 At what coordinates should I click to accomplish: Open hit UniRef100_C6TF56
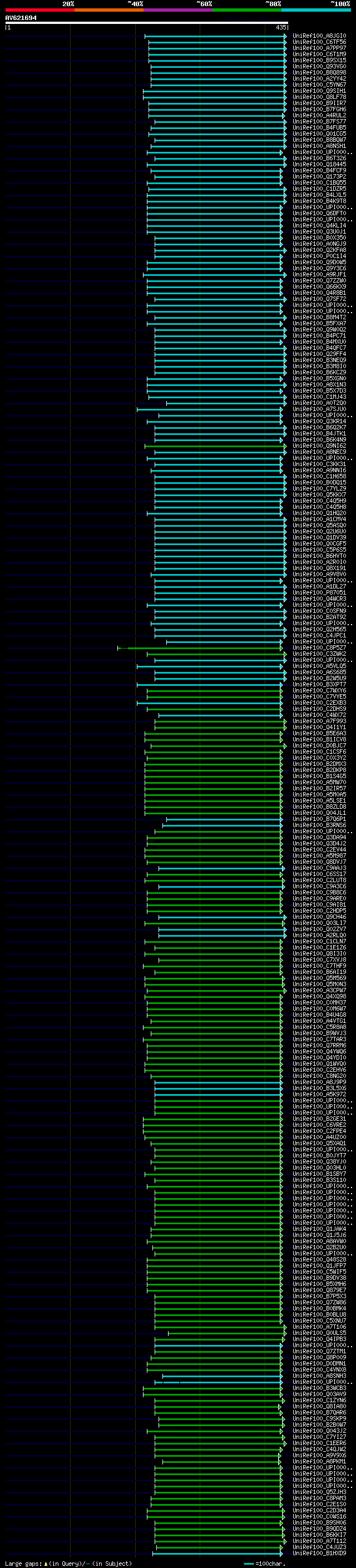319,42
